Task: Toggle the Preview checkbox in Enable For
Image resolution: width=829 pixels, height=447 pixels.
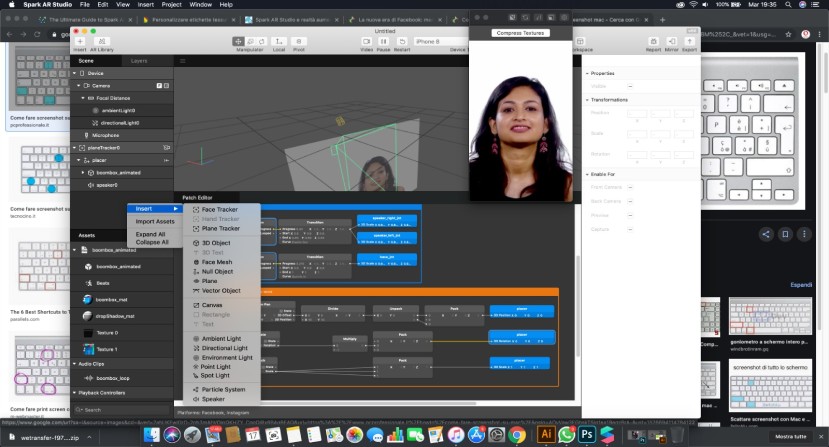Action: pos(630,215)
